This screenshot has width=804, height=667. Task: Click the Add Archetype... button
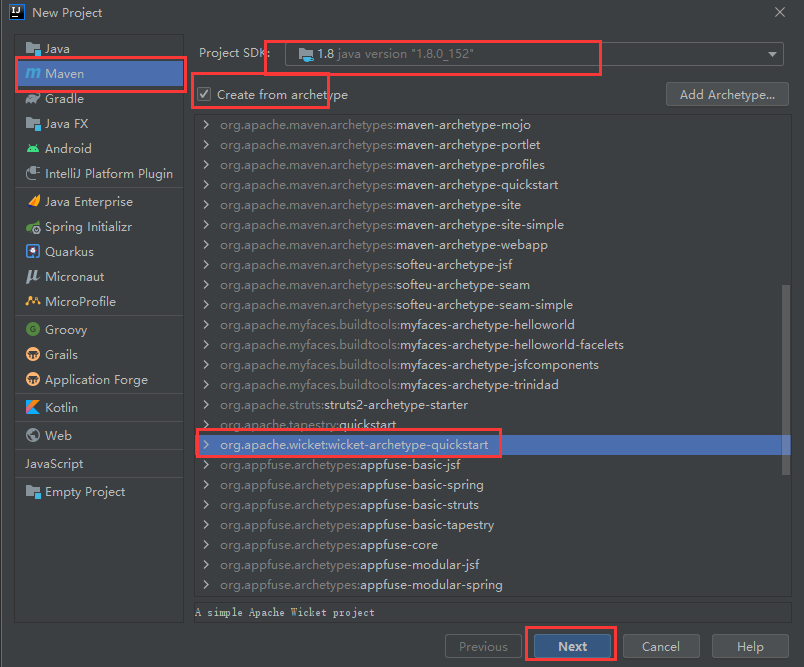[x=727, y=94]
